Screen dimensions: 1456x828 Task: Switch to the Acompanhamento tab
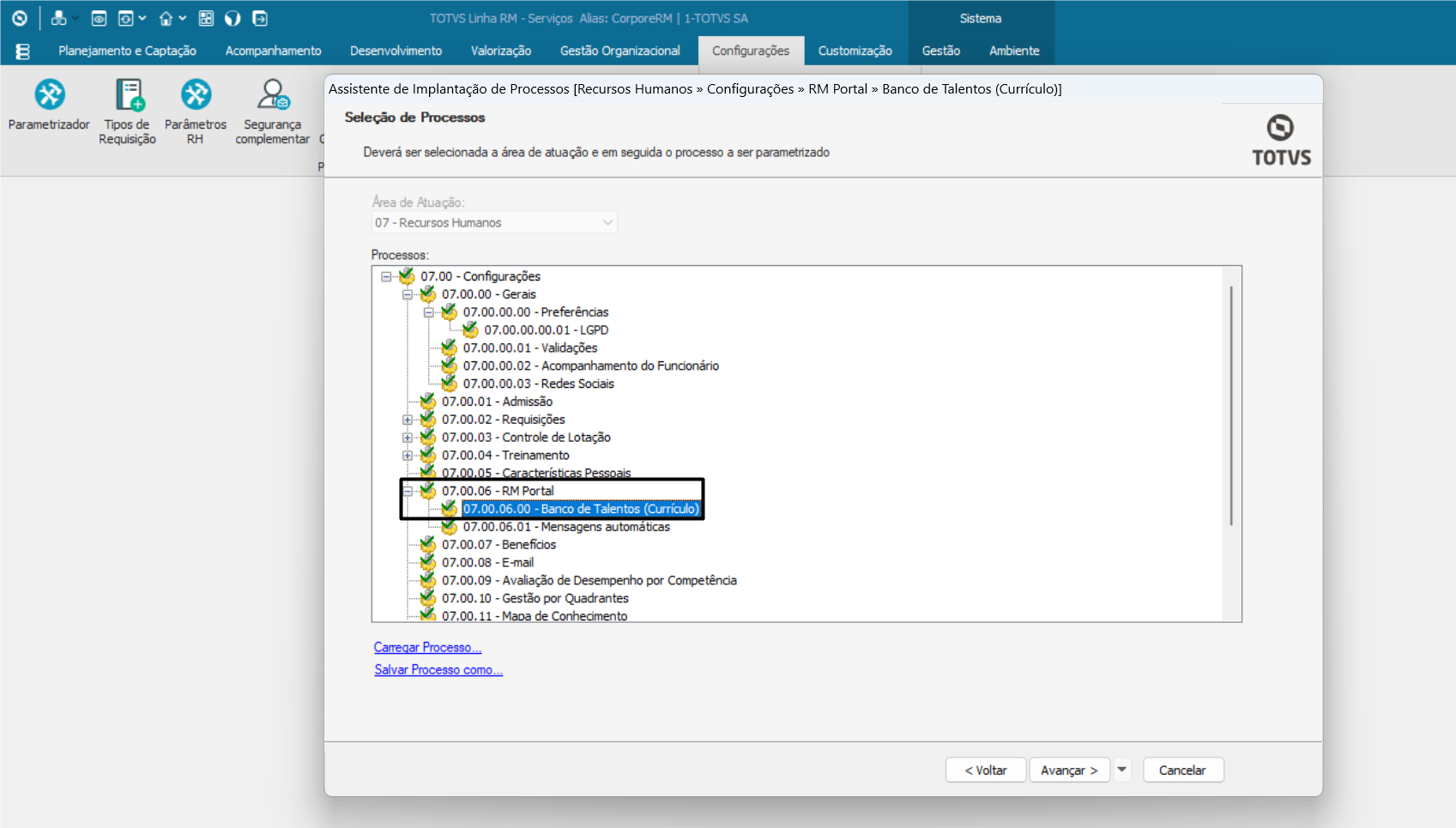pos(273,51)
